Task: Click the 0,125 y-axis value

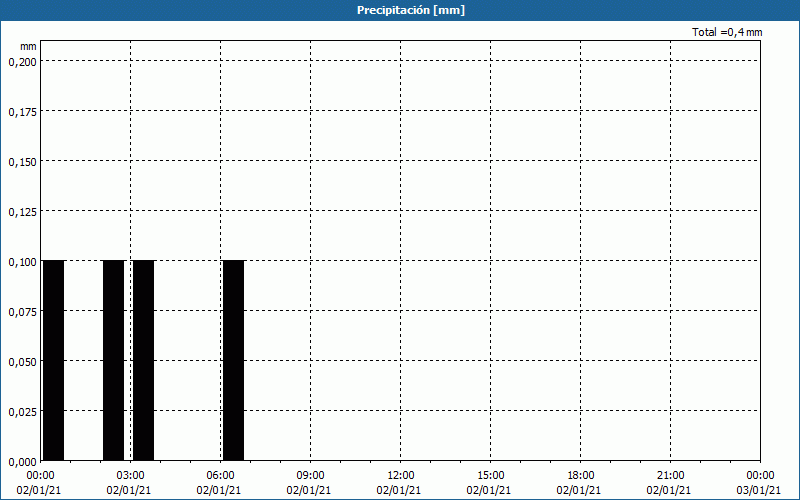Action: coord(22,212)
